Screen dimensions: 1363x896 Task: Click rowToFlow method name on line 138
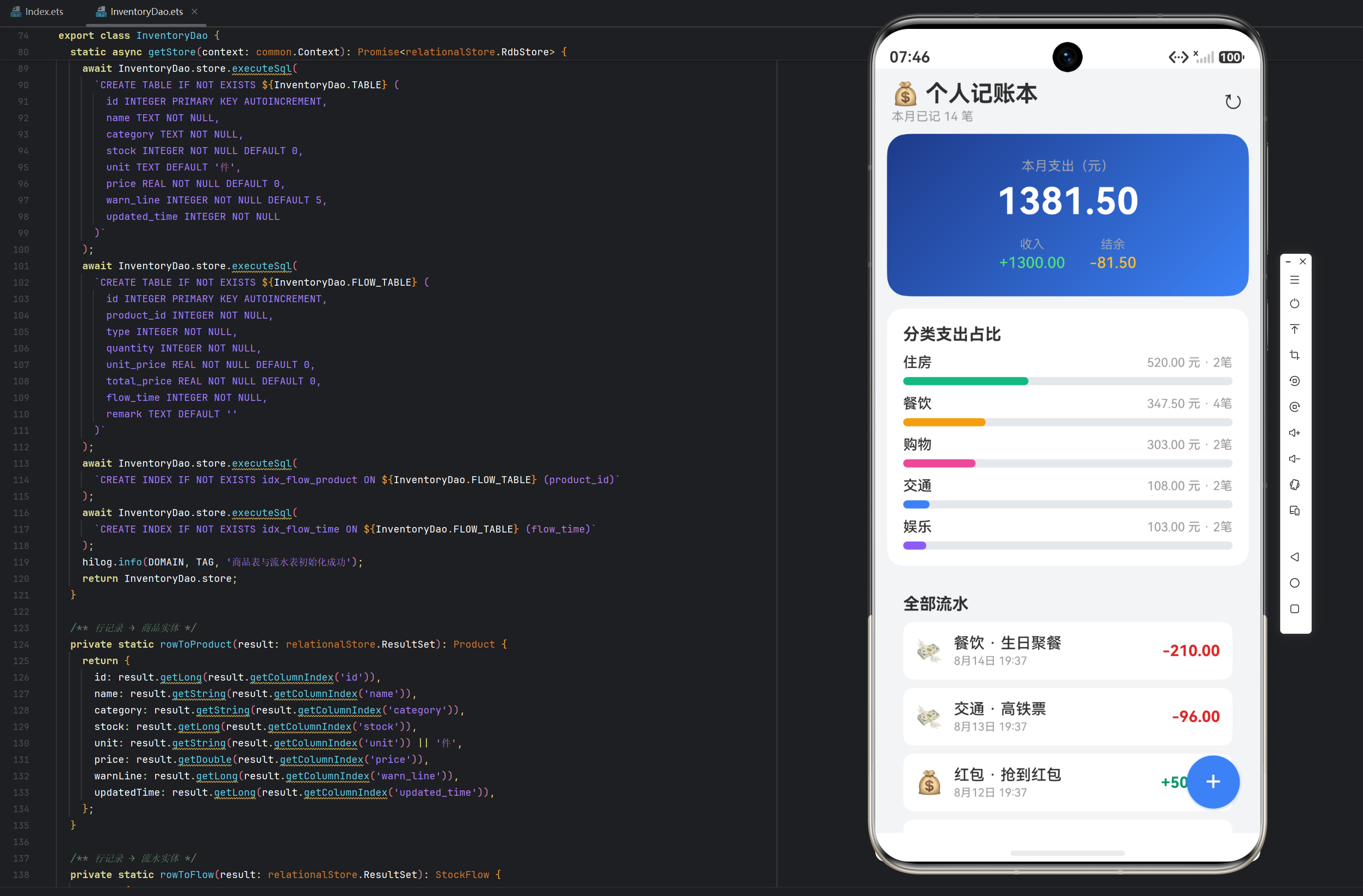click(x=187, y=875)
